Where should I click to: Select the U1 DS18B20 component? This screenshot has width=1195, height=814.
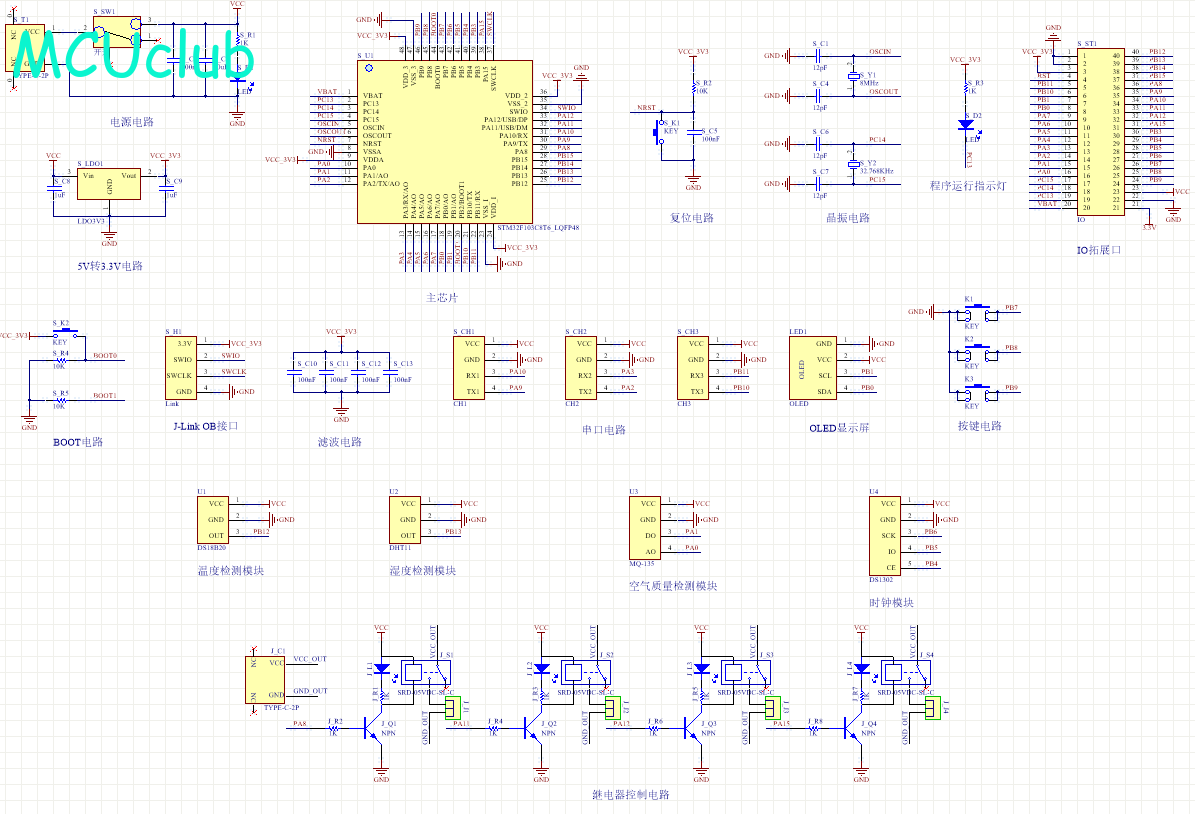pos(213,520)
